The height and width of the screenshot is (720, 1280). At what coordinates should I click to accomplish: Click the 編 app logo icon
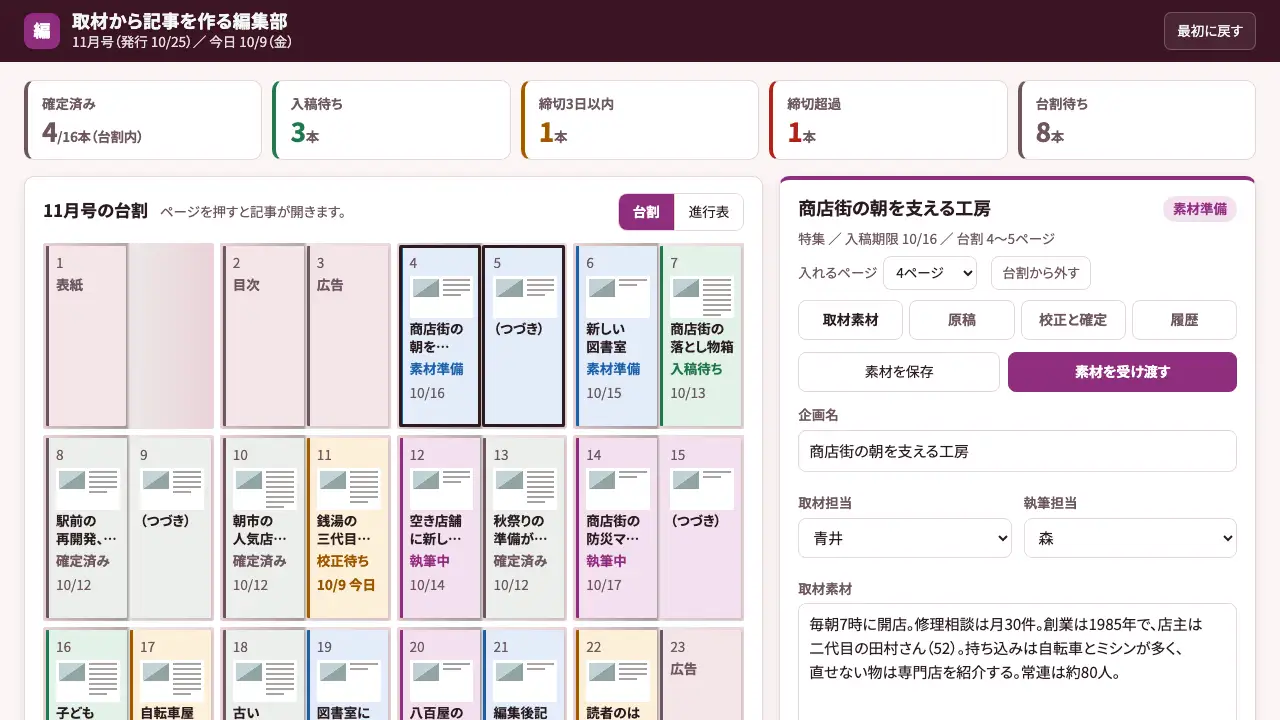[42, 31]
